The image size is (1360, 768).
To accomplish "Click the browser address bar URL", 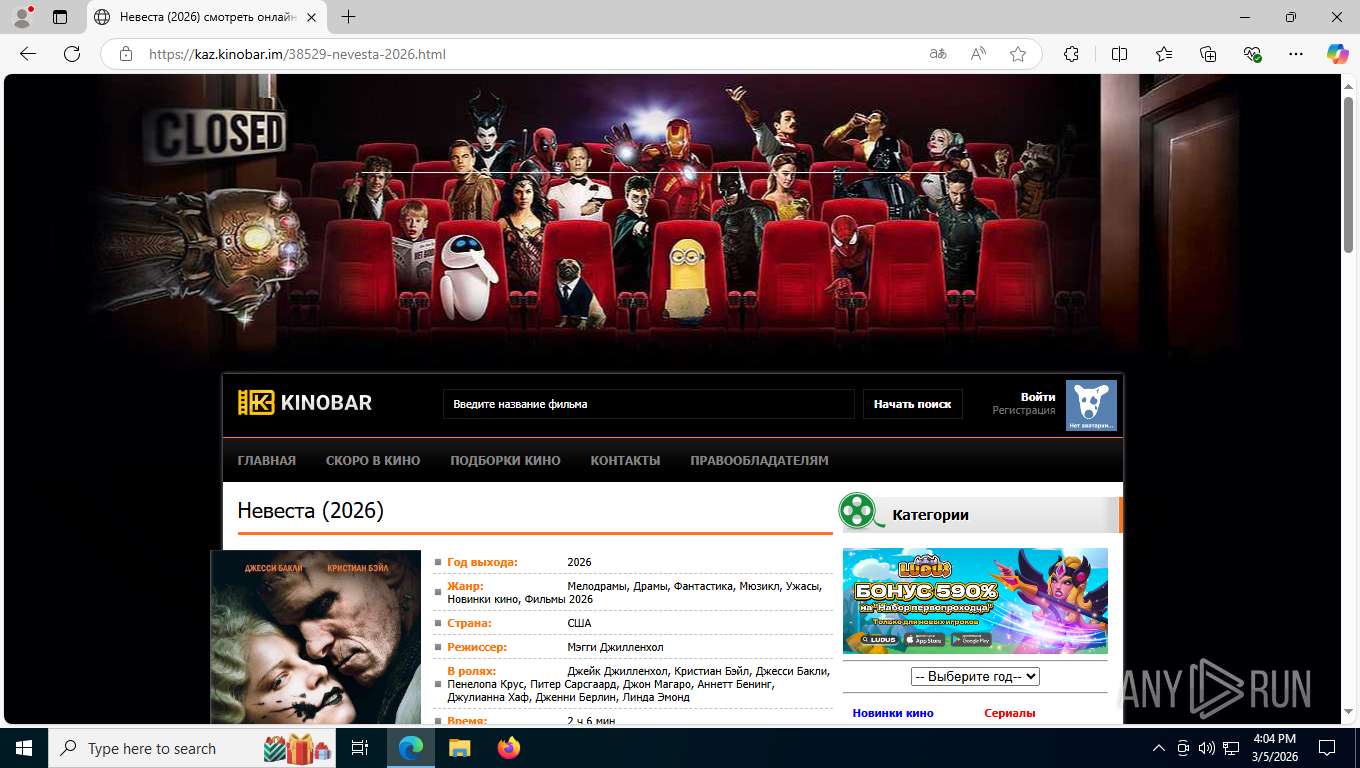I will 297,54.
